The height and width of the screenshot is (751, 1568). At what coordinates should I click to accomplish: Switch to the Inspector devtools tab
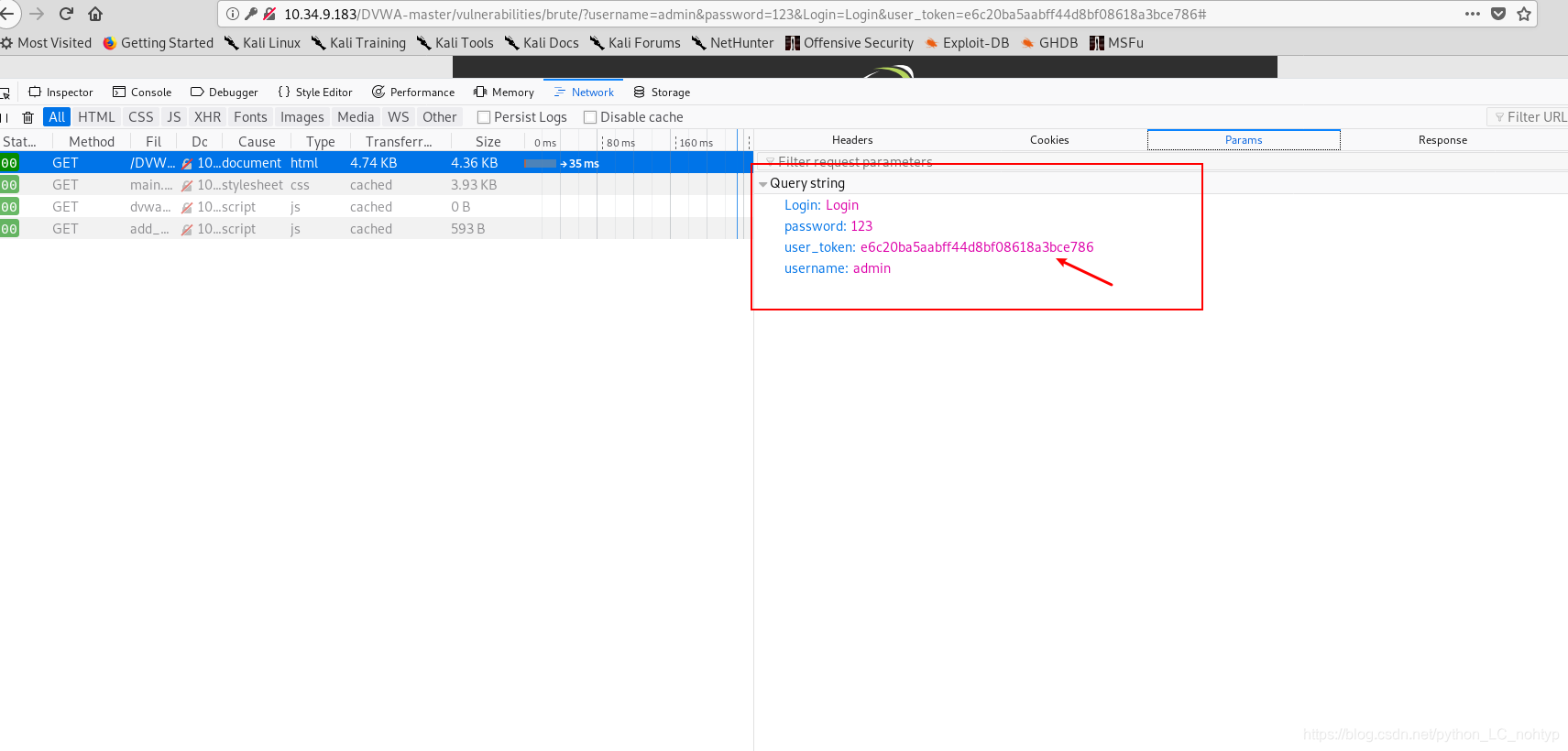pyautogui.click(x=60, y=93)
